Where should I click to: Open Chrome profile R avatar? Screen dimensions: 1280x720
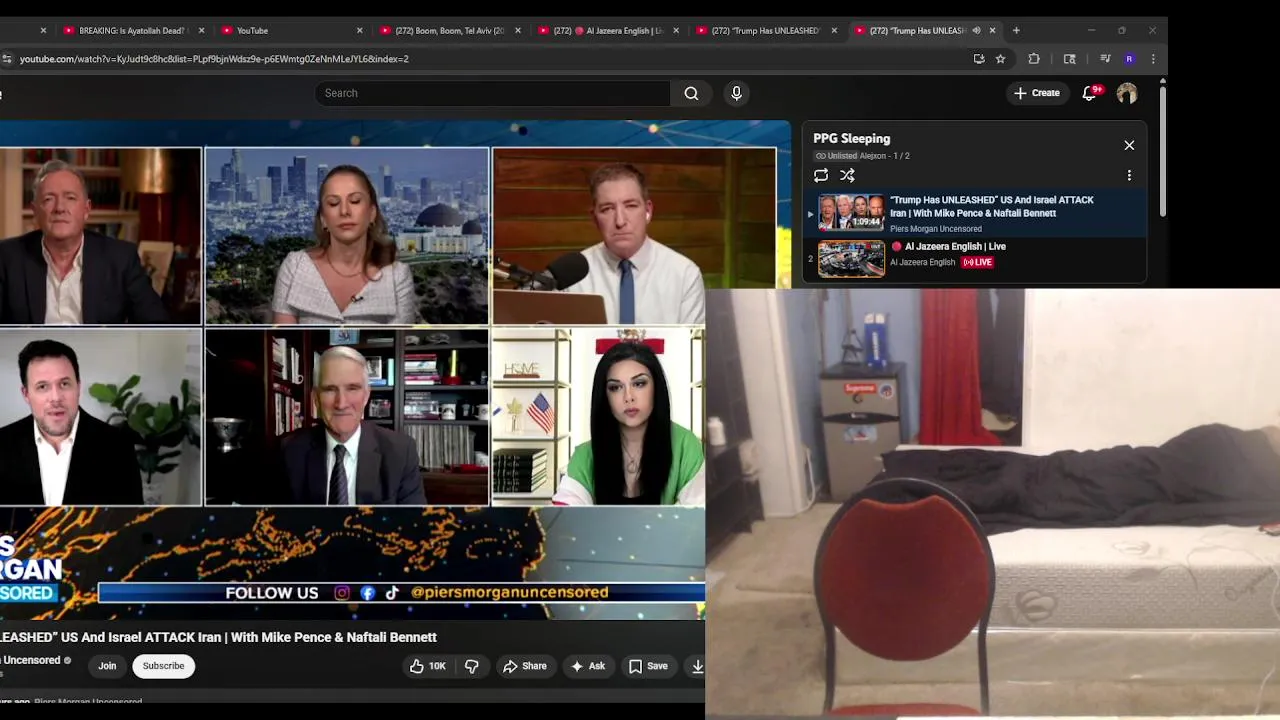click(1129, 59)
